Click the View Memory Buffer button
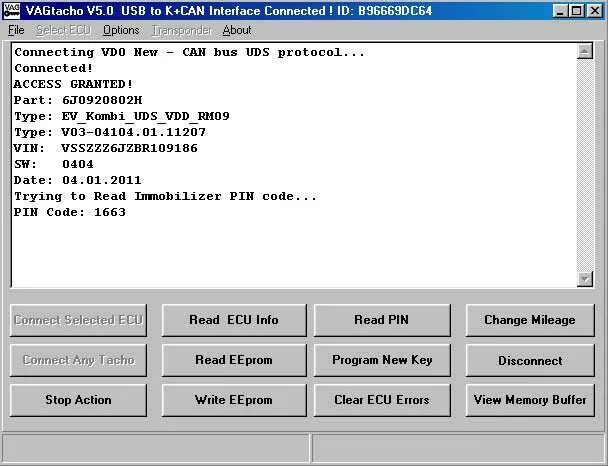 pyautogui.click(x=530, y=400)
